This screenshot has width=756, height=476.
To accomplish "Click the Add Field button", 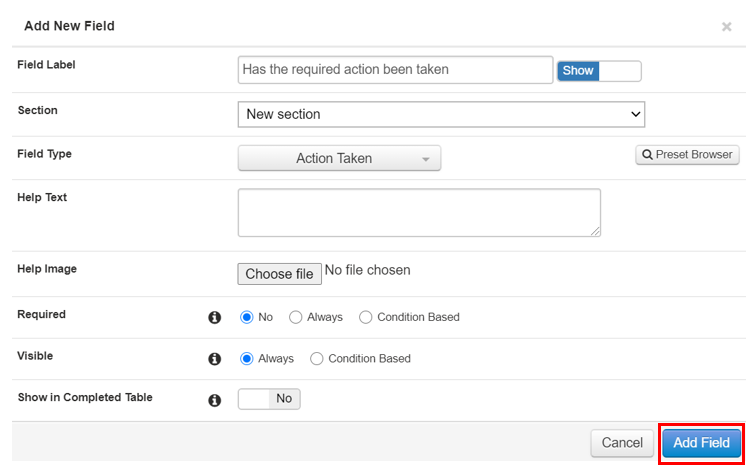I will pos(701,442).
